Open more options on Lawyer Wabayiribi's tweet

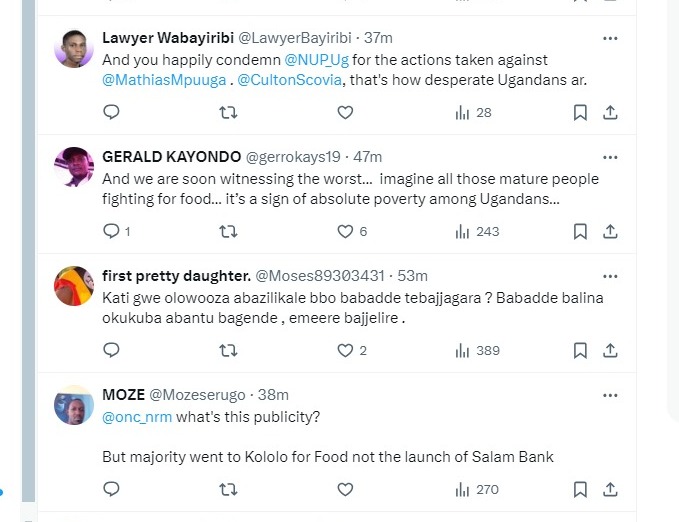pos(610,38)
